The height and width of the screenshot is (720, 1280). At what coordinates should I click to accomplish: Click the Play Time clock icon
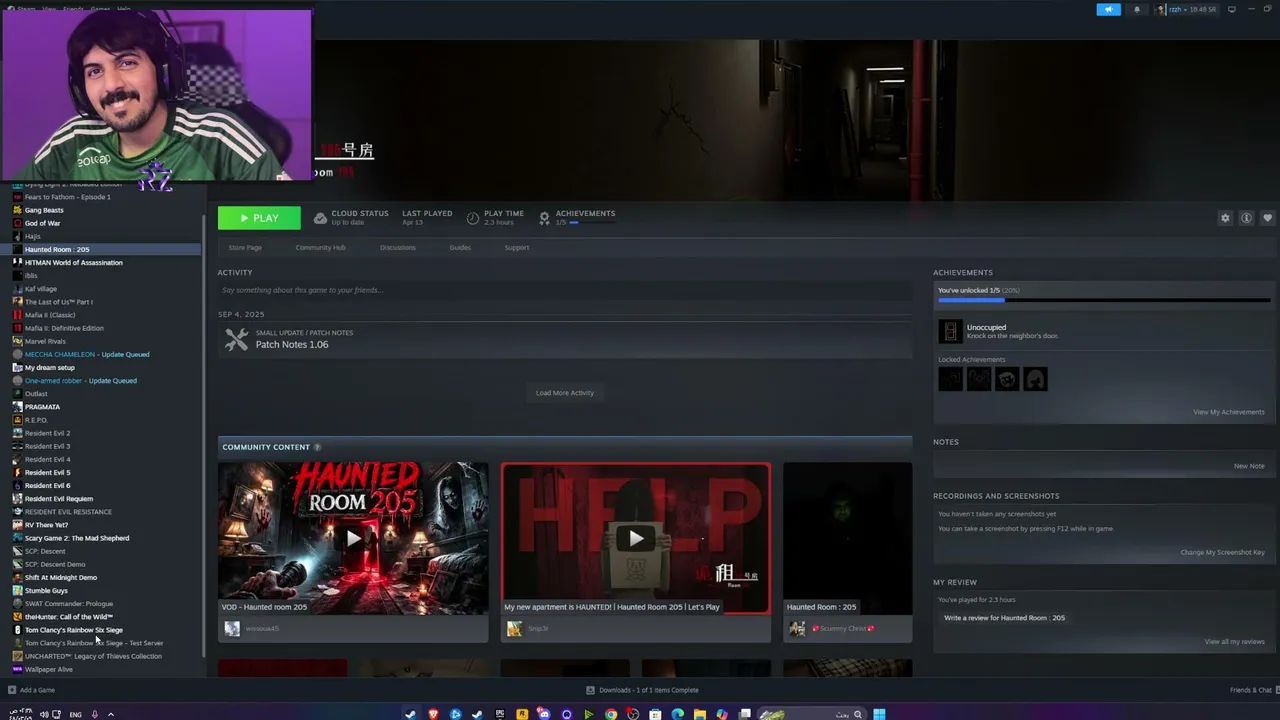pyautogui.click(x=473, y=217)
